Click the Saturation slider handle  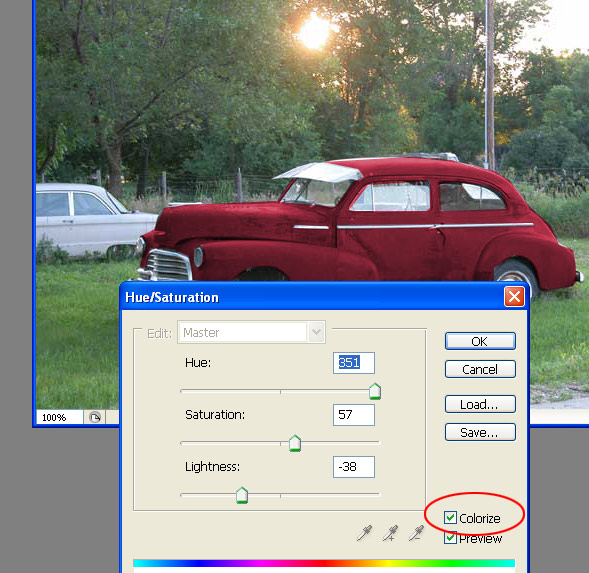click(295, 443)
